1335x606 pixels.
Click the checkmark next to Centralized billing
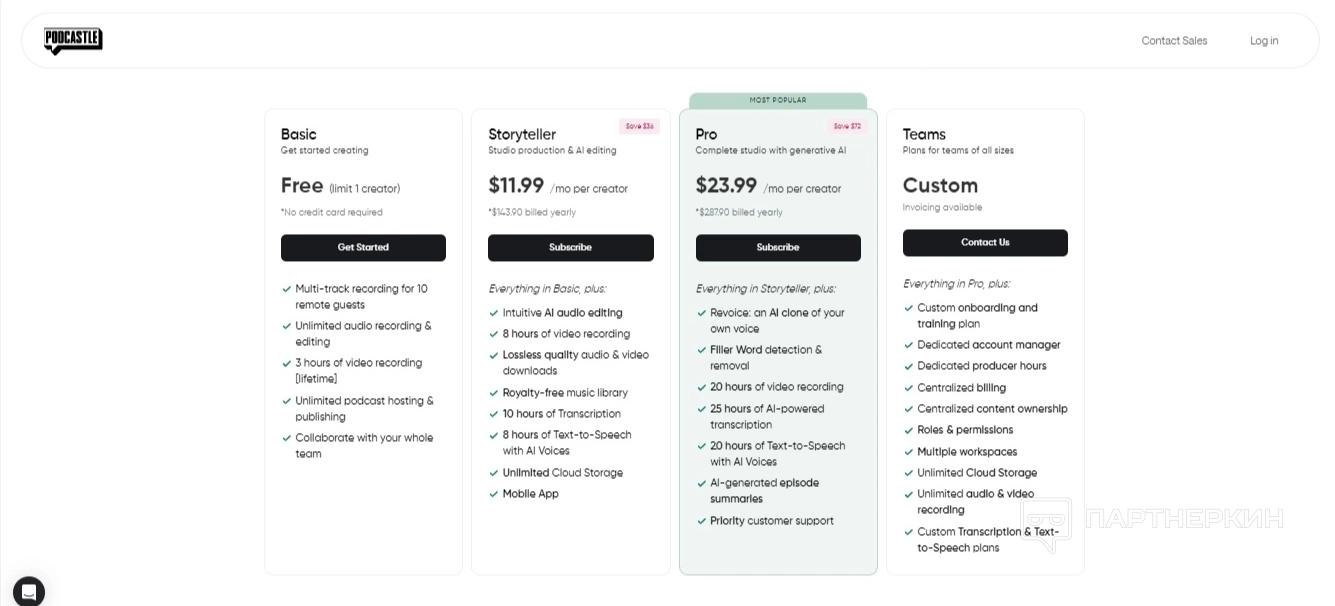pyautogui.click(x=909, y=388)
